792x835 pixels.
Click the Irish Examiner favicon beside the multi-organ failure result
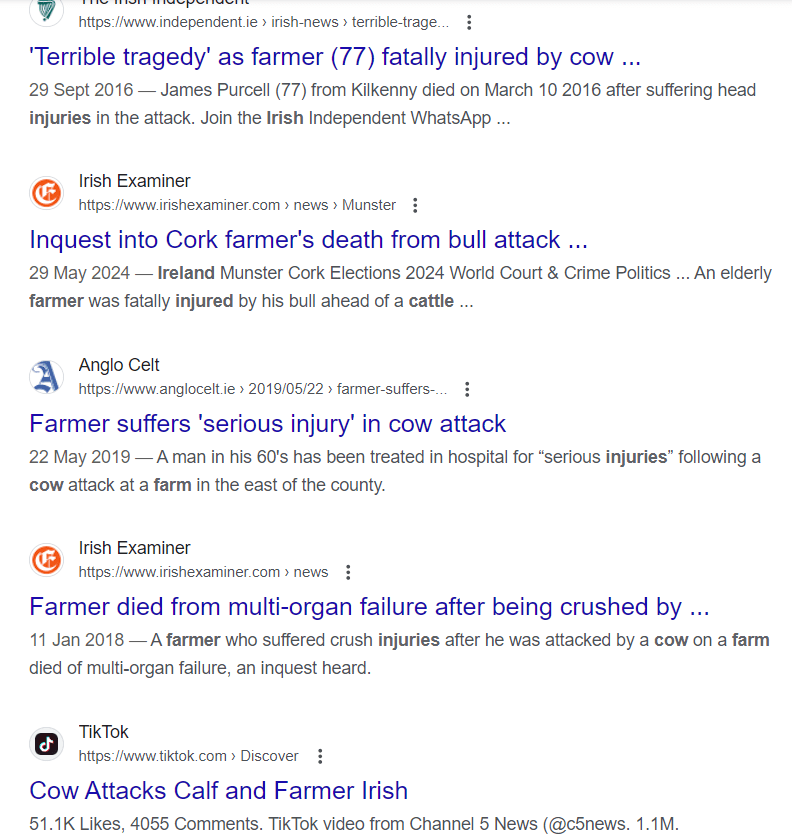[x=46, y=560]
